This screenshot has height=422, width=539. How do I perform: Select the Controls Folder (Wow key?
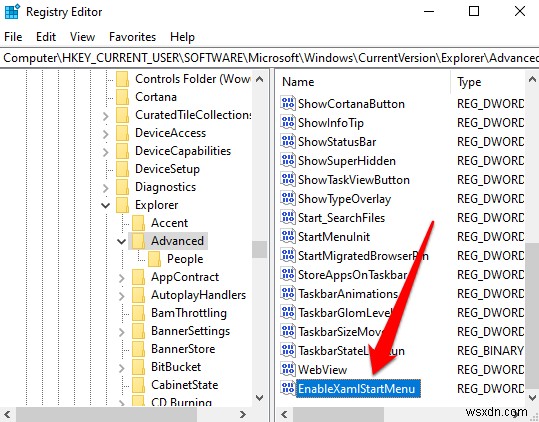click(192, 79)
